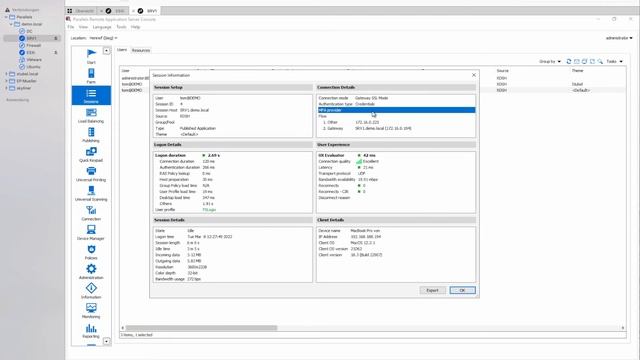This screenshot has width=640, height=360.
Task: Select the highlighted MFA provider row
Action: [x=396, y=110]
